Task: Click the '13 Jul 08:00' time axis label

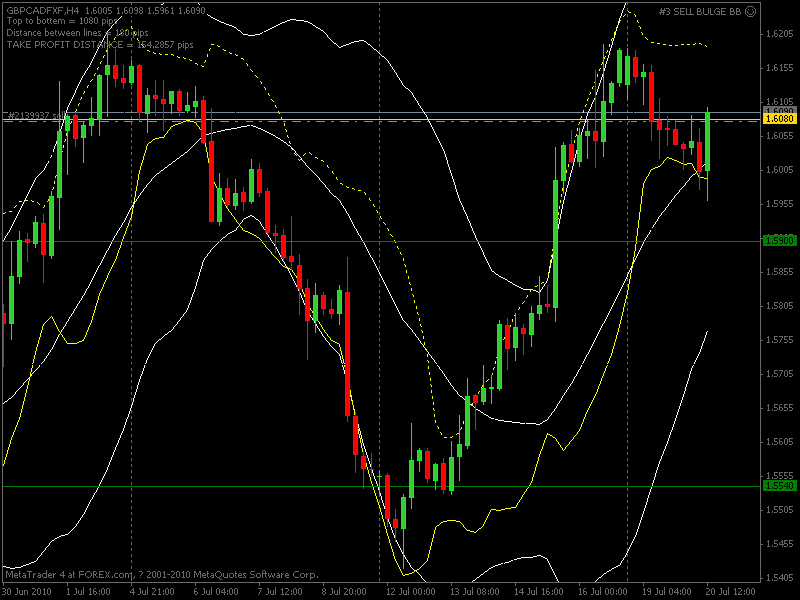Action: pos(474,592)
